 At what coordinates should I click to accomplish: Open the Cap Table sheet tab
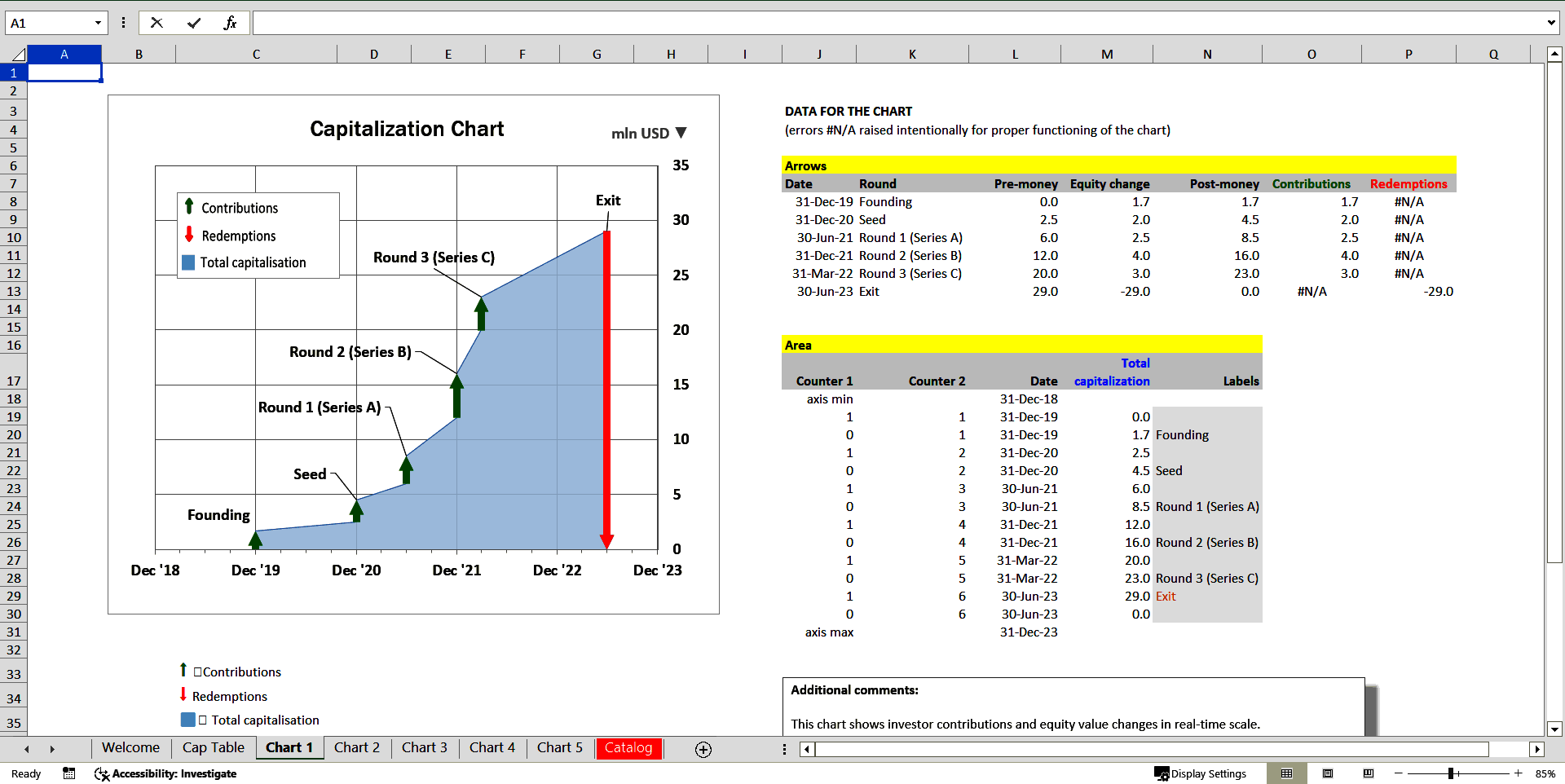click(213, 747)
